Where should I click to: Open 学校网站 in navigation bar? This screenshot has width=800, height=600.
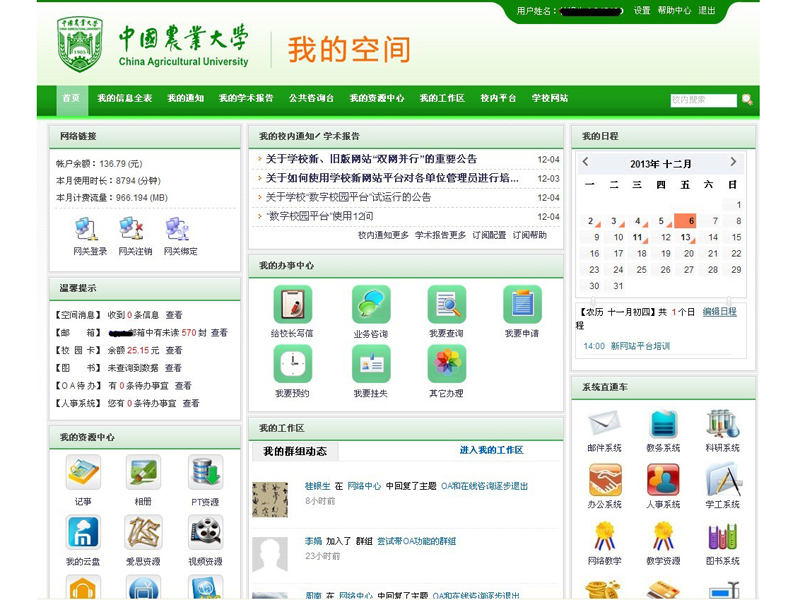550,98
